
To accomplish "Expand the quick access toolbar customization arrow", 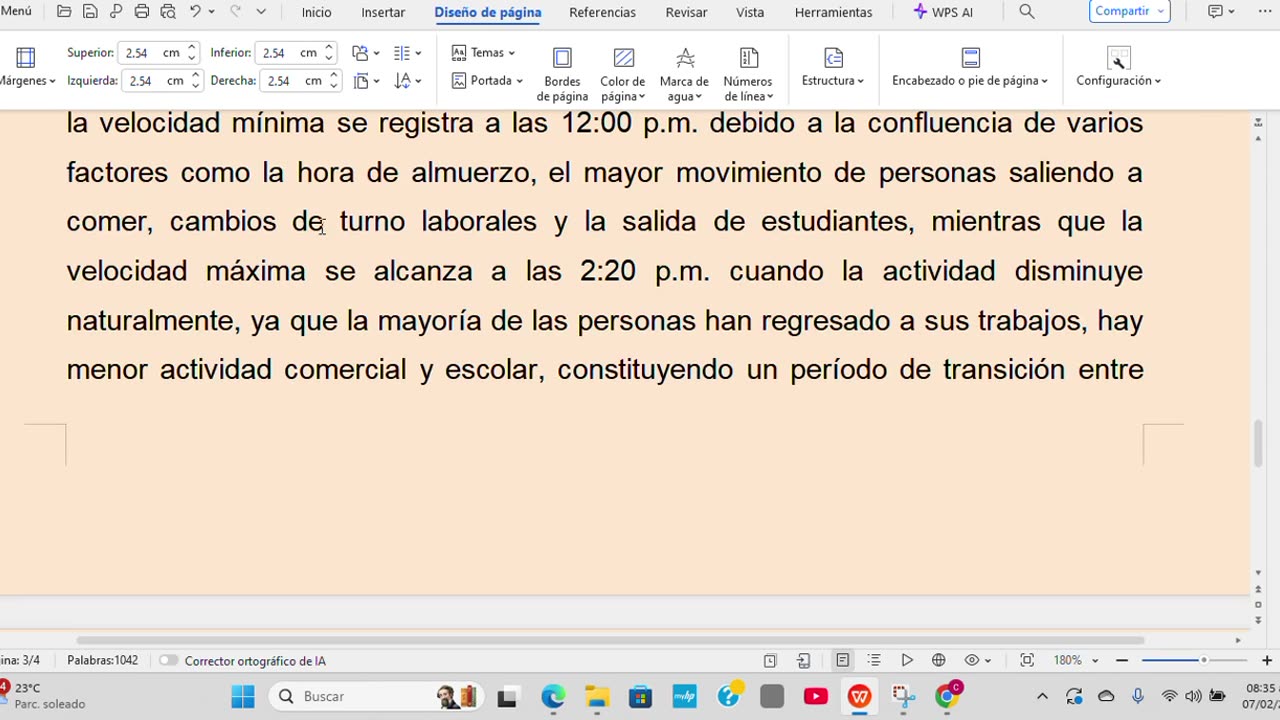I will click(261, 12).
